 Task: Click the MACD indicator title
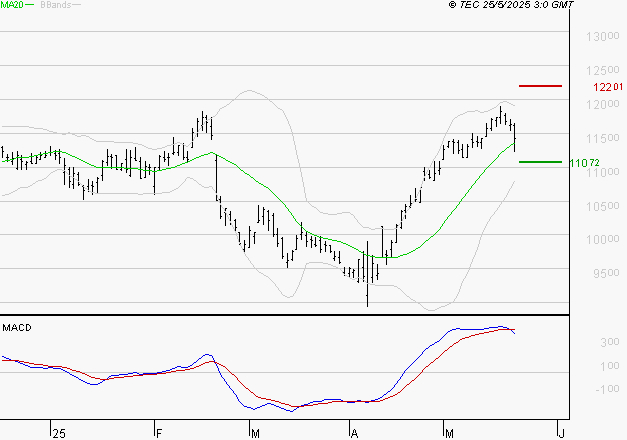(17, 328)
